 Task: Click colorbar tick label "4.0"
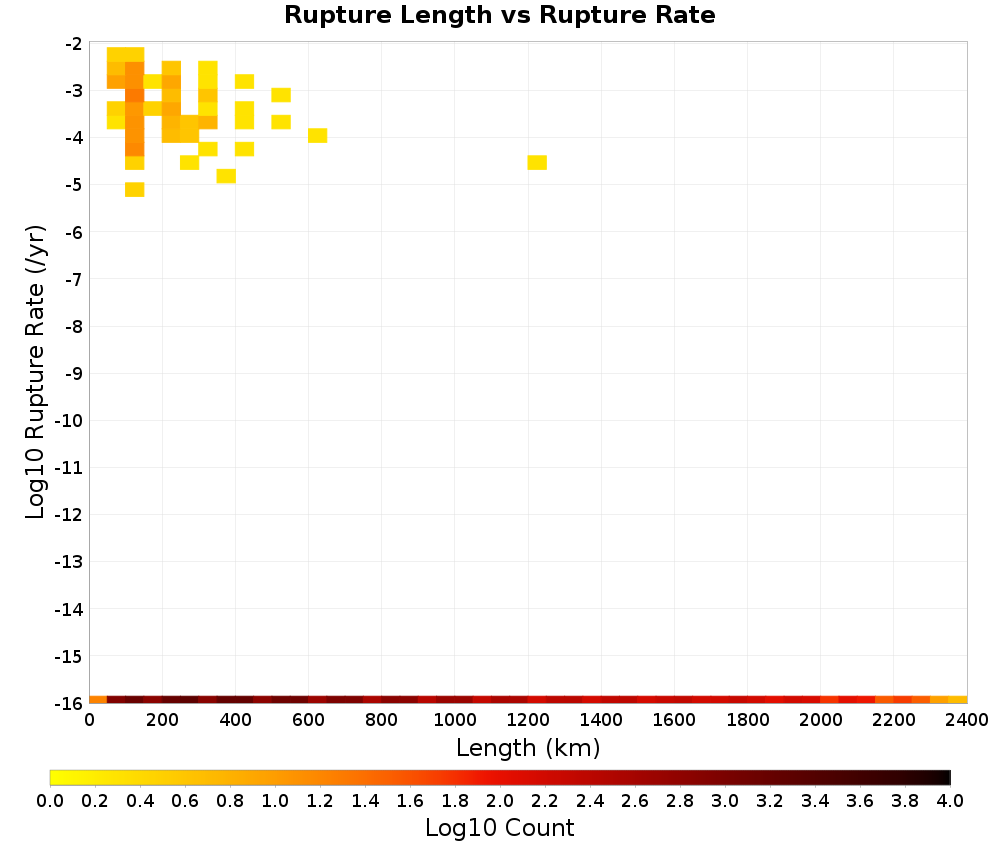point(950,801)
